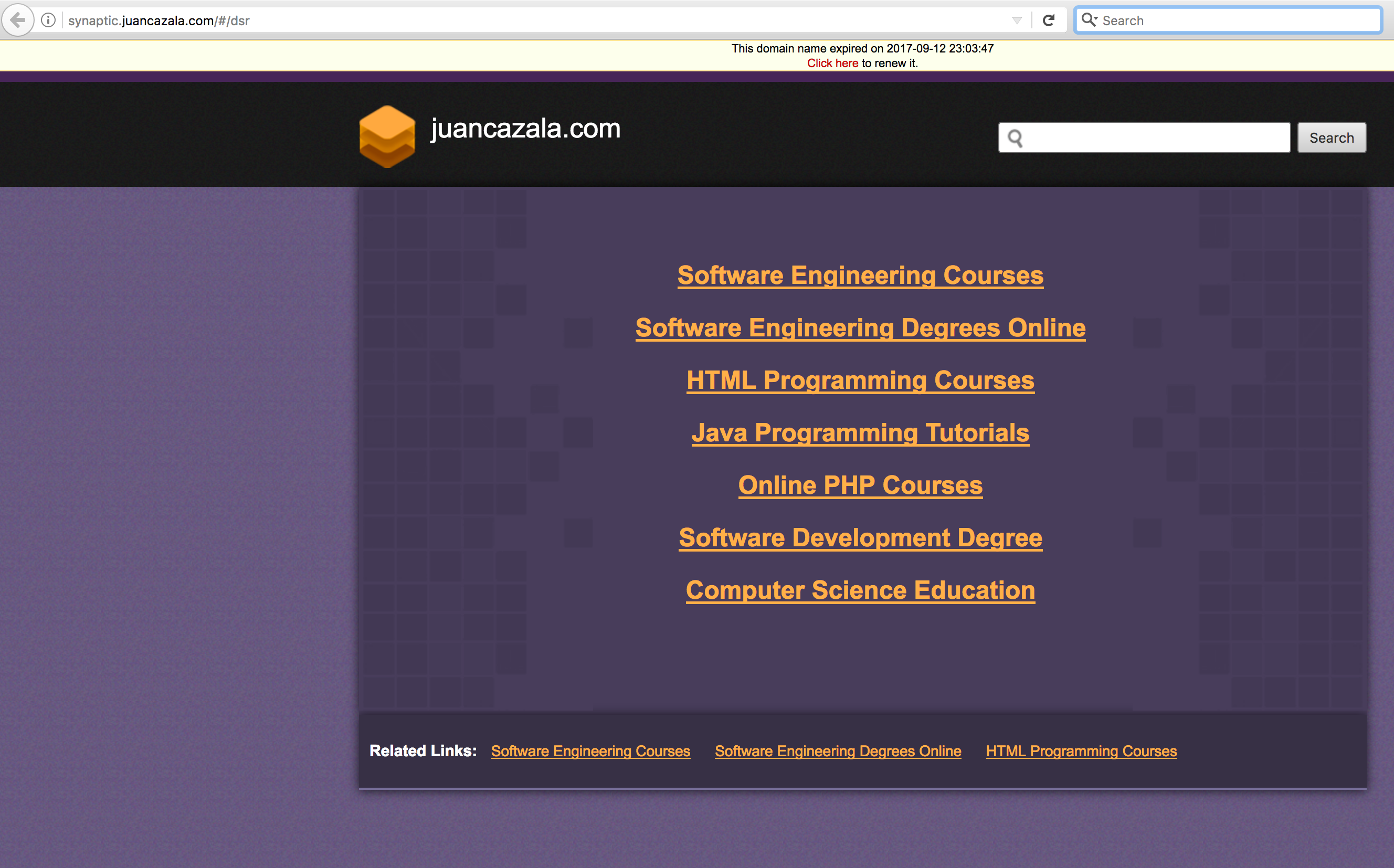Click the orange juancazala.com logo
This screenshot has width=1394, height=868.
coord(387,136)
